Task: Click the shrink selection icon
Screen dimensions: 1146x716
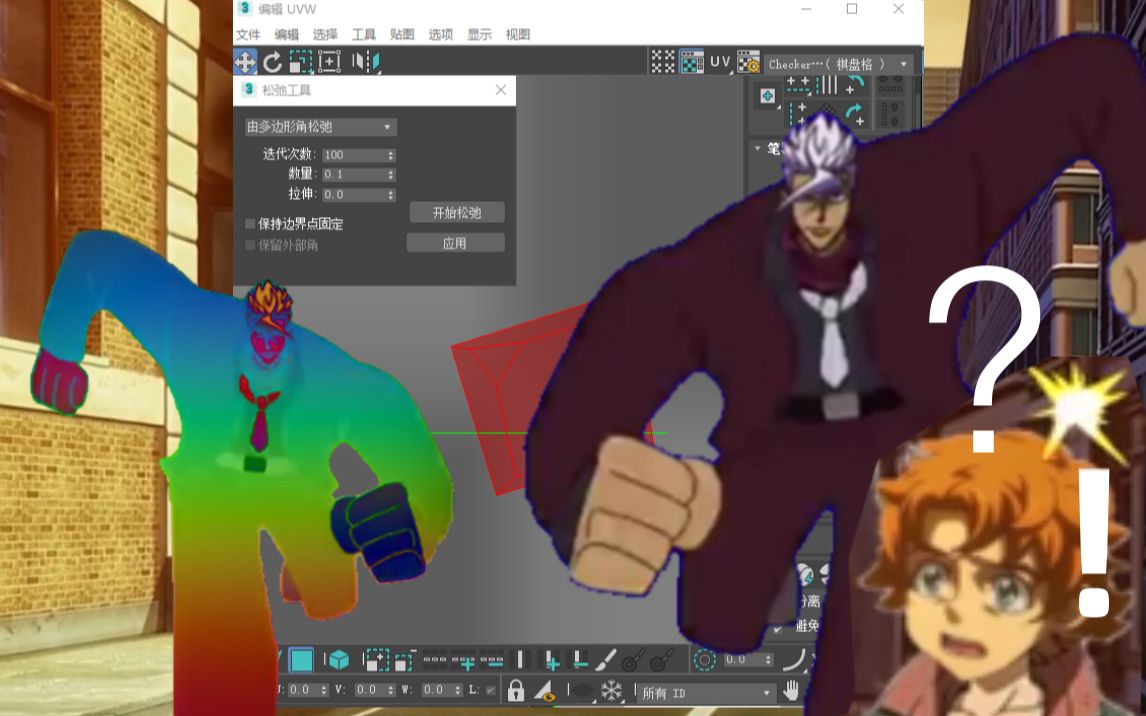Action: tap(404, 660)
